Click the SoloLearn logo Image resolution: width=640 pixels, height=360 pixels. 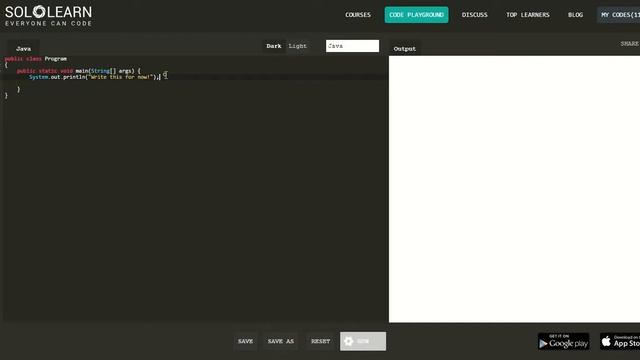pos(48,16)
